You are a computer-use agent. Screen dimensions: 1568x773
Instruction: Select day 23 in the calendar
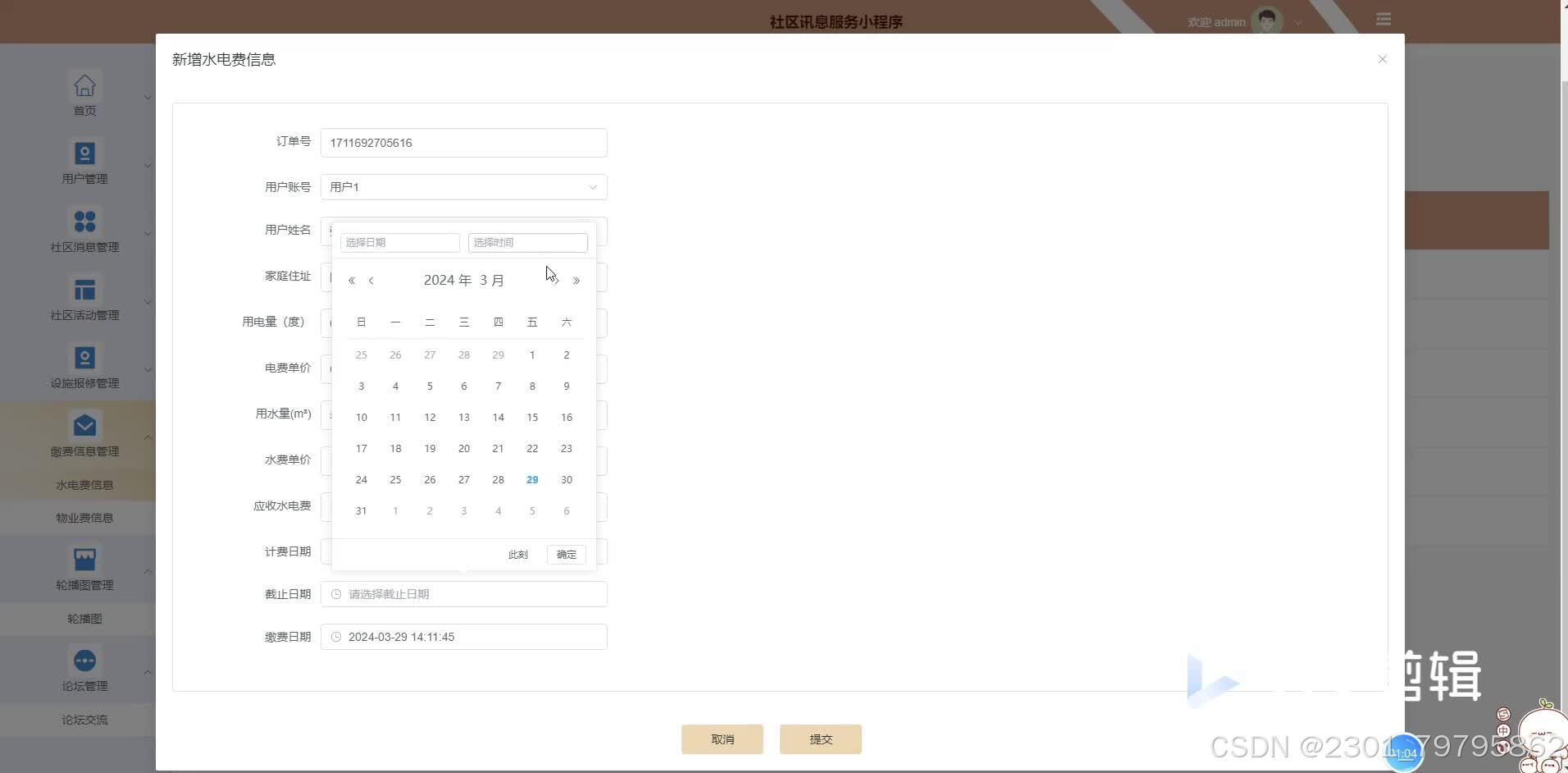567,449
